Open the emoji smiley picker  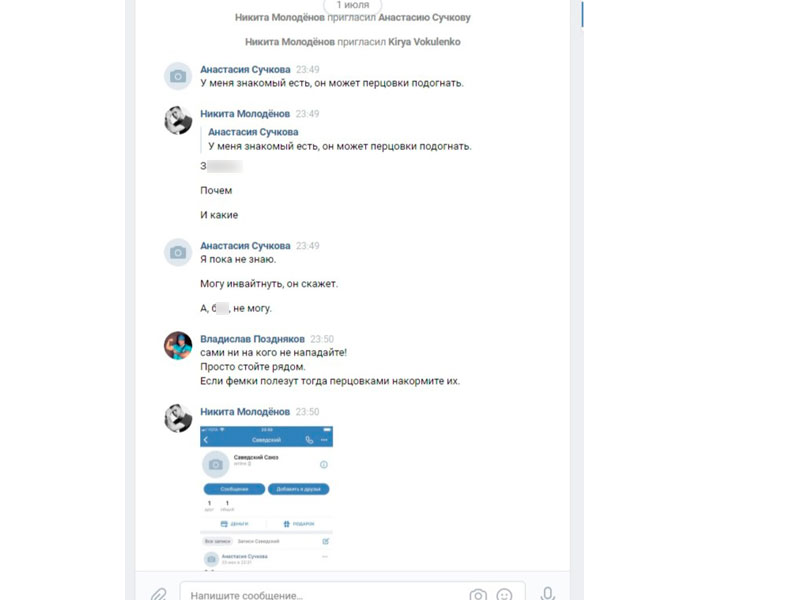tap(504, 594)
